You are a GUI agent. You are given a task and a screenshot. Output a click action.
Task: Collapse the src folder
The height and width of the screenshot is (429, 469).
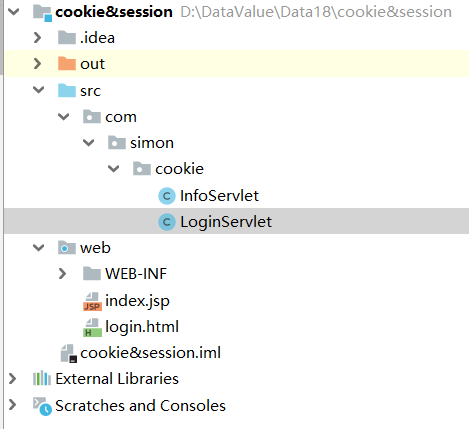(39, 90)
